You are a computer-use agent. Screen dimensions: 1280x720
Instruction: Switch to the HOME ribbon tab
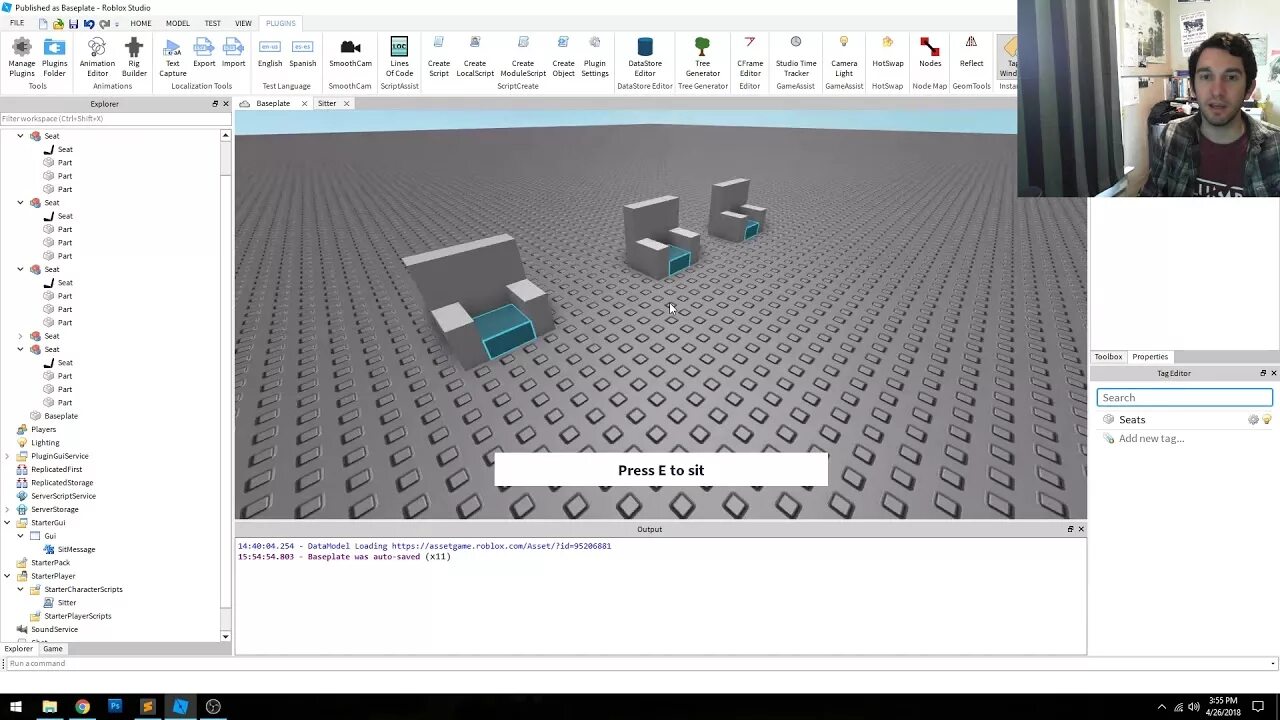click(x=140, y=23)
